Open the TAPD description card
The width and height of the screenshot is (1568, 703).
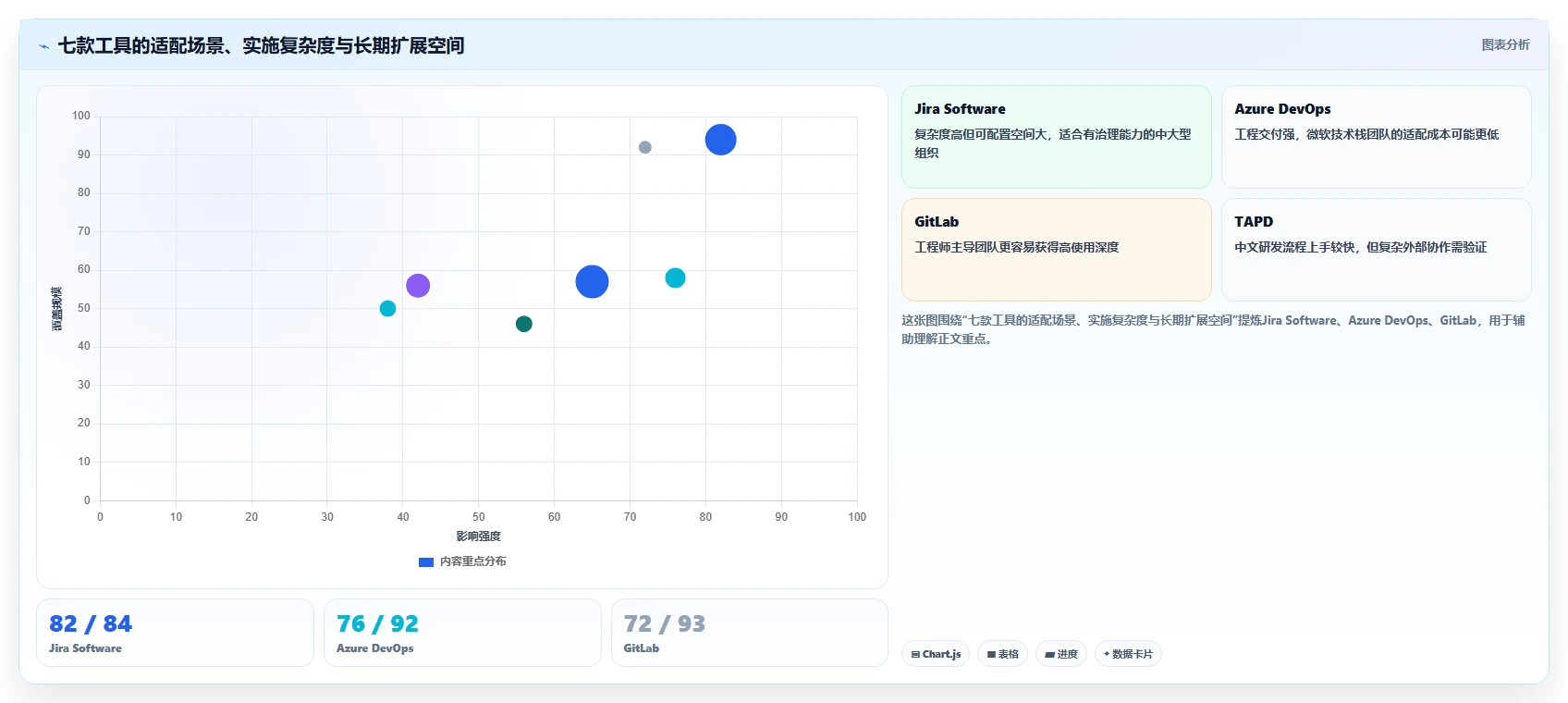pyautogui.click(x=1376, y=250)
